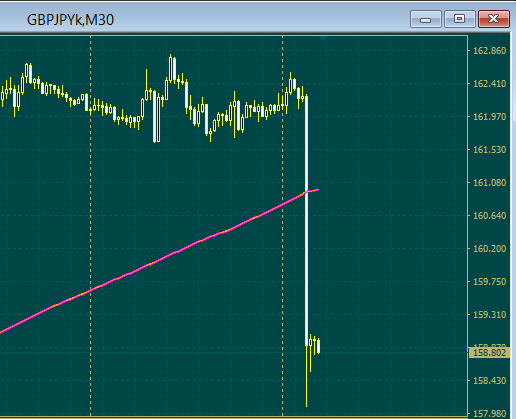Click the 158.430 price scale label
The image size is (516, 419).
pos(489,381)
